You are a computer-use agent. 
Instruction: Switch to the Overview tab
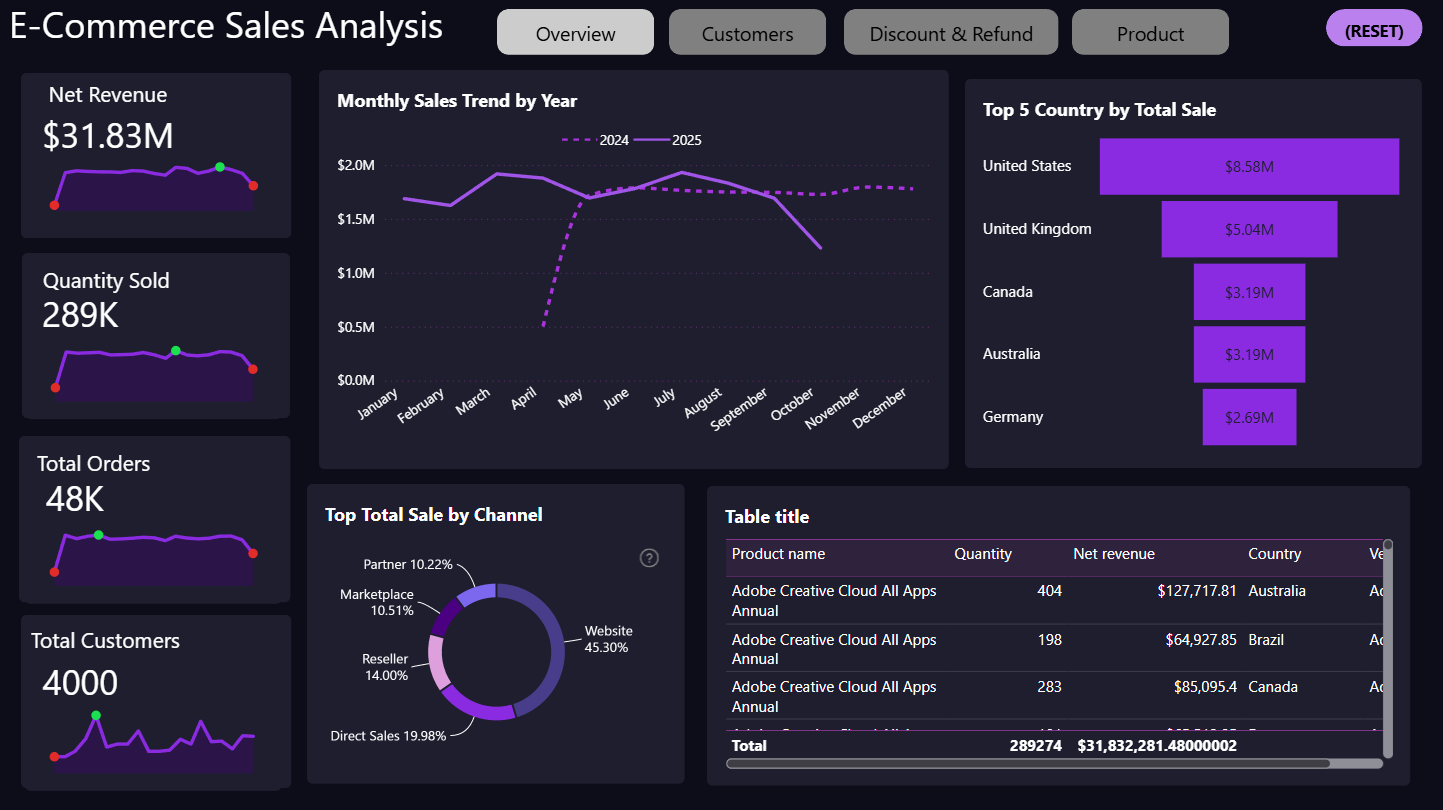pos(575,33)
